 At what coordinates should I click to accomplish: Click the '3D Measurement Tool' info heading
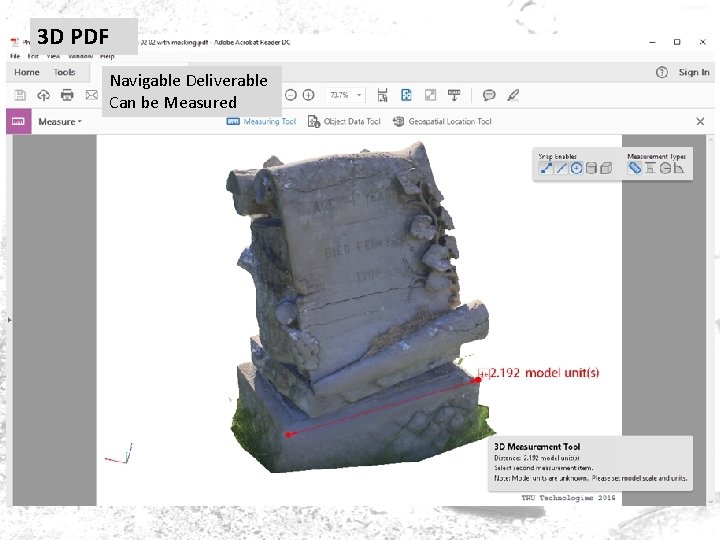point(537,446)
